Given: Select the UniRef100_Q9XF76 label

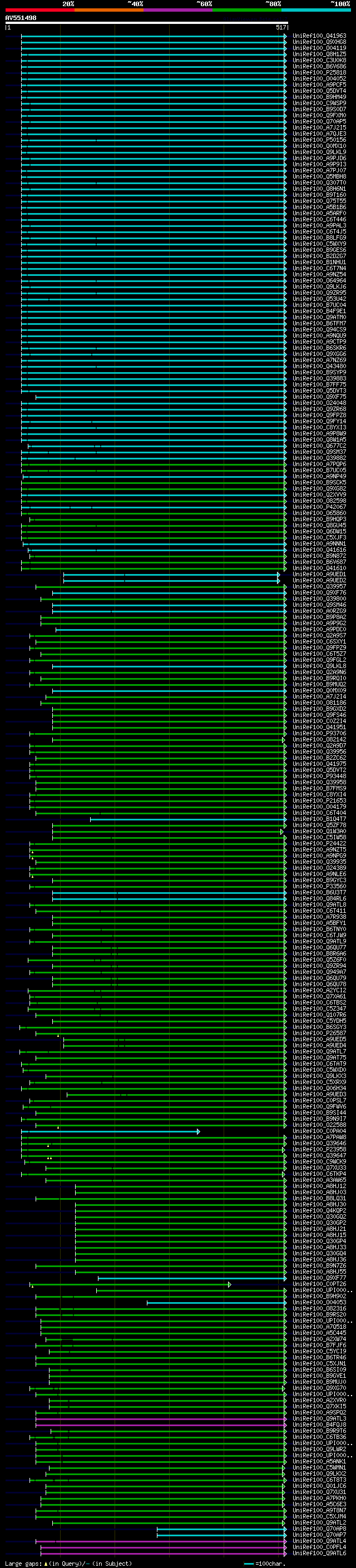Looking at the screenshot, I should click(319, 592).
